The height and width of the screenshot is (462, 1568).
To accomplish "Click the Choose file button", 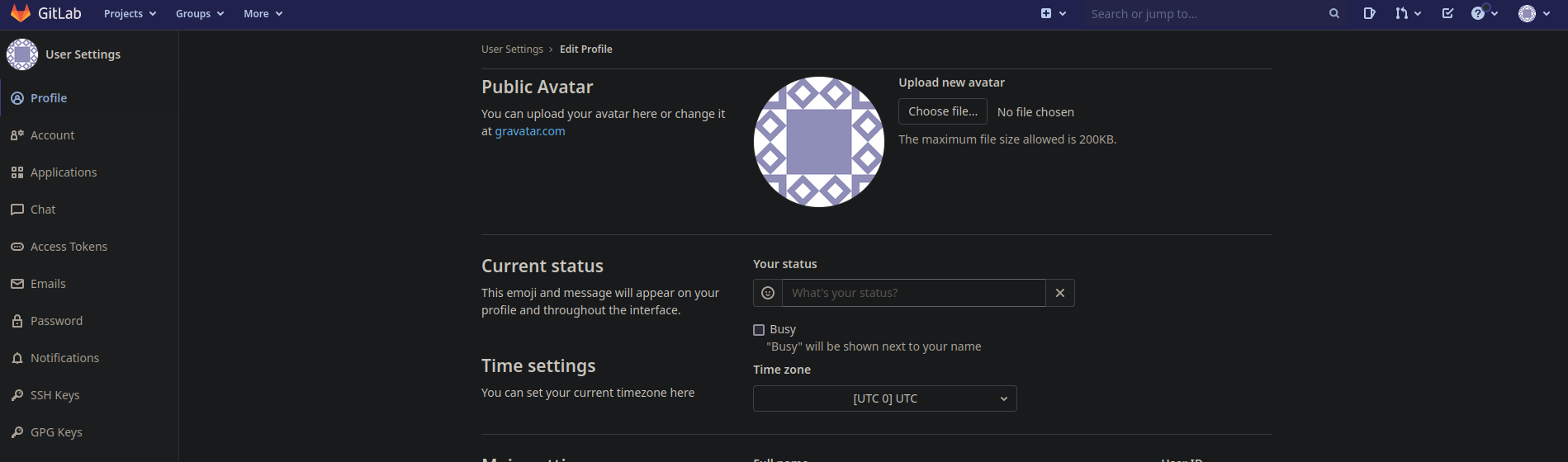I will pyautogui.click(x=942, y=111).
